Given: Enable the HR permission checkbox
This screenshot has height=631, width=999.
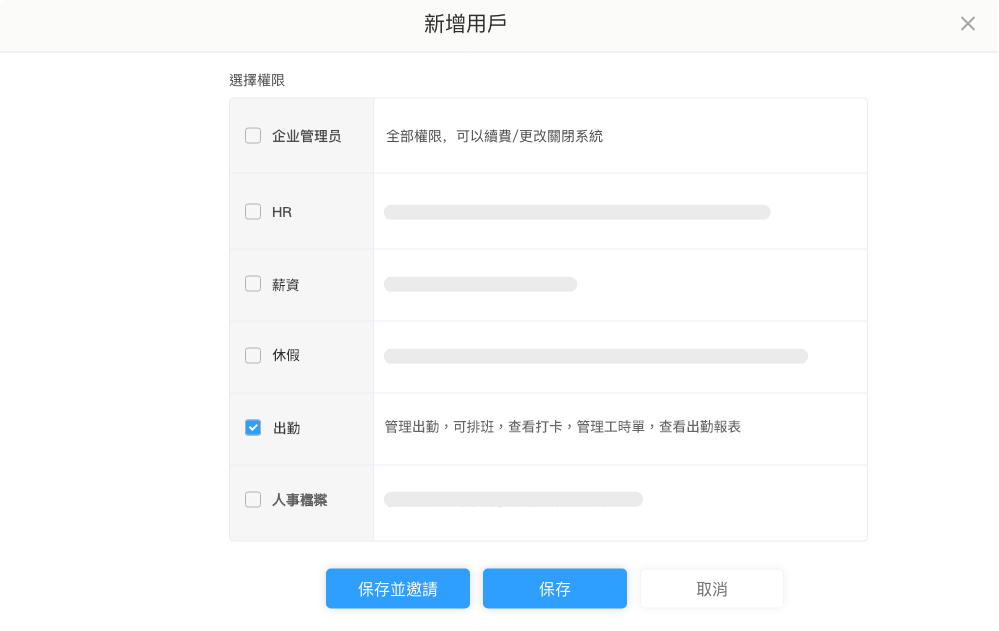Looking at the screenshot, I should coord(253,212).
